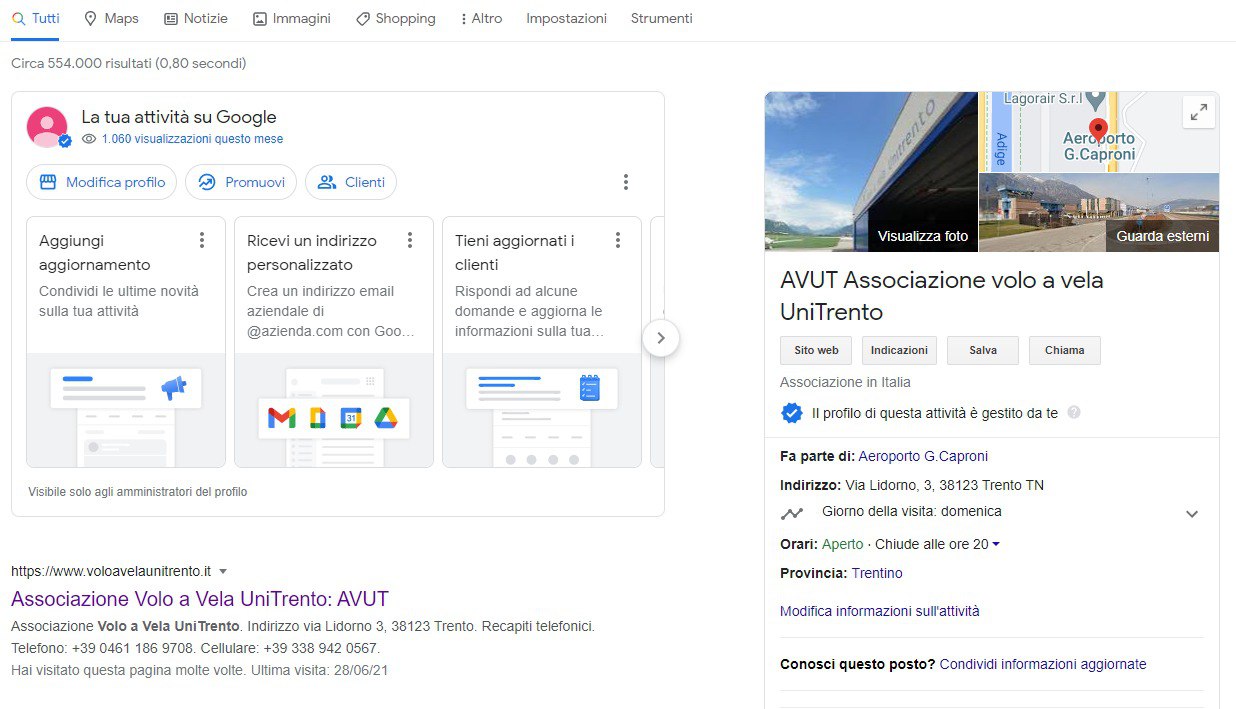This screenshot has width=1236, height=709.
Task: Click Modifica informazioni sull'attività link
Action: click(880, 611)
